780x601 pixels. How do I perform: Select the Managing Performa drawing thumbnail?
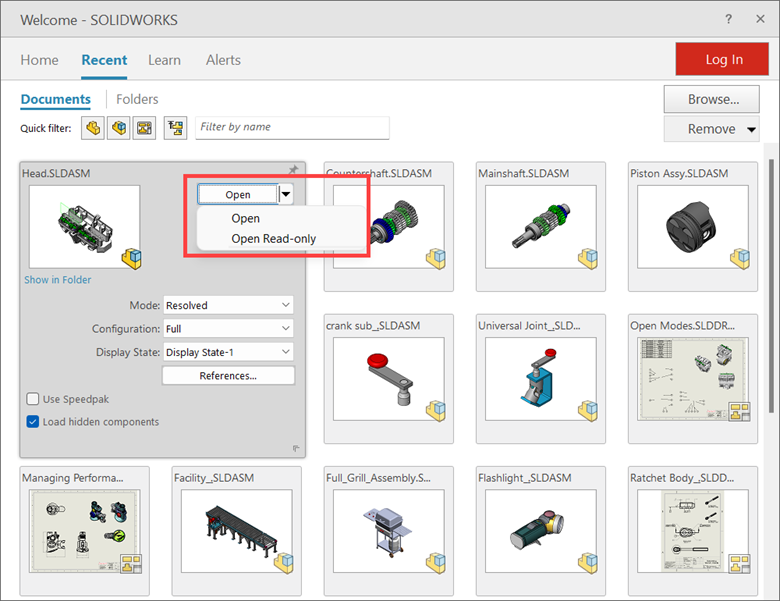pos(85,531)
